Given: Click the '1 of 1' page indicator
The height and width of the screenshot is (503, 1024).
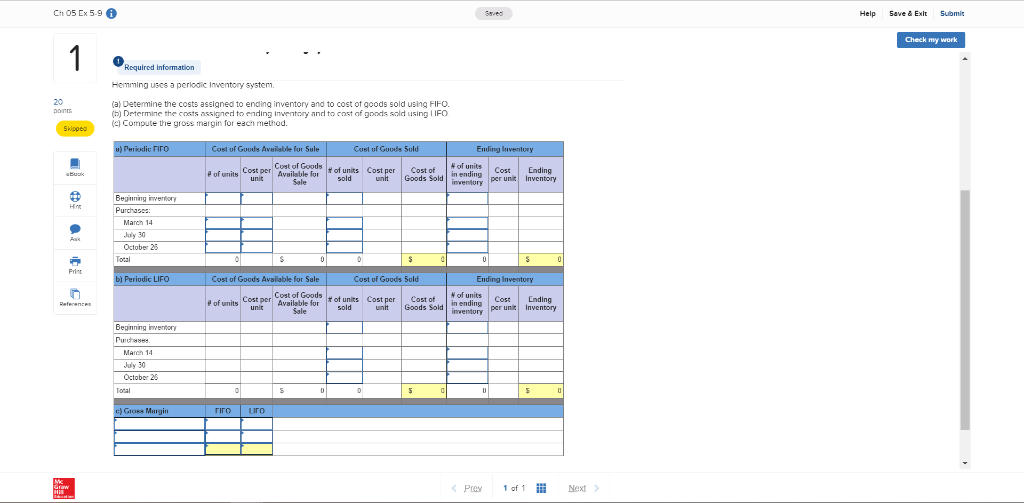Looking at the screenshot, I should [x=514, y=488].
